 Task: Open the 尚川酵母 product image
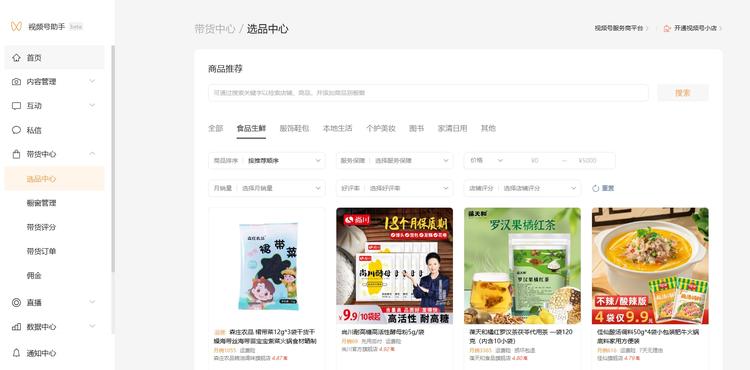point(395,266)
